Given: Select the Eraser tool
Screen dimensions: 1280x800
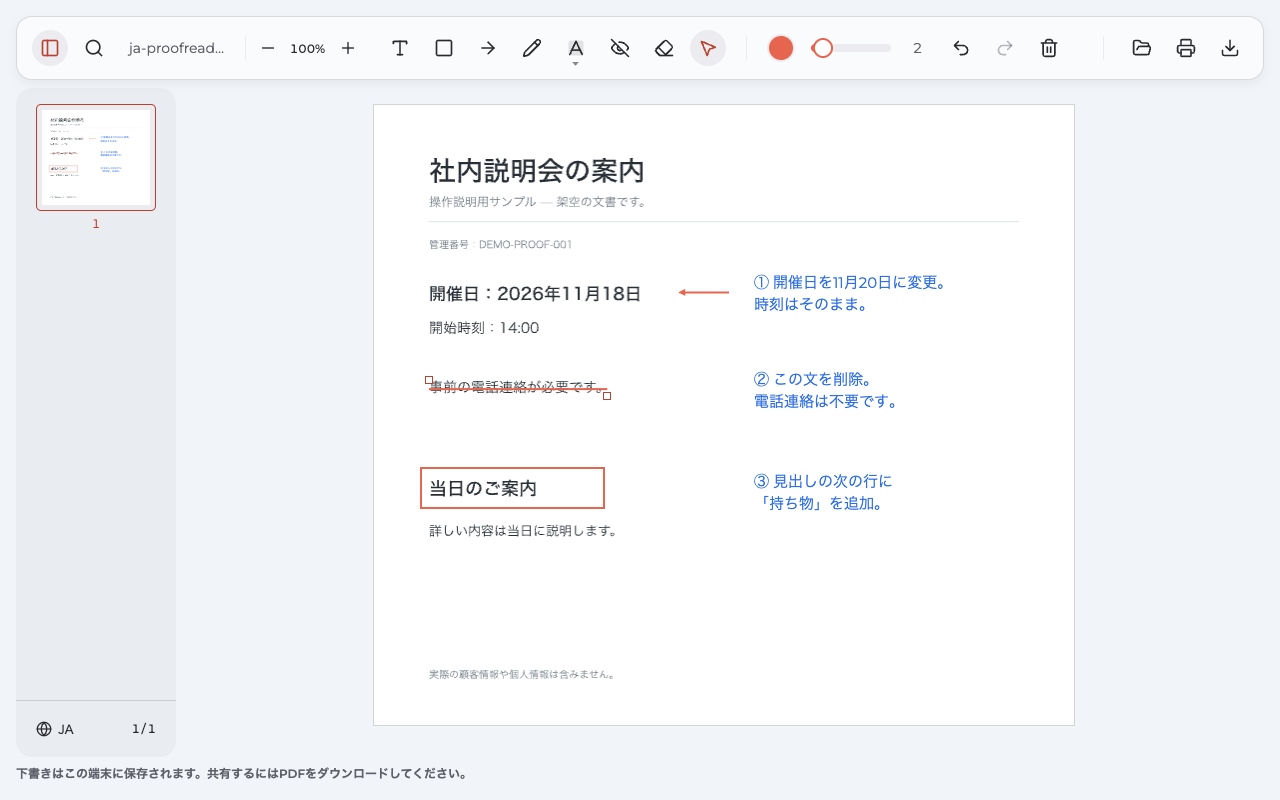Looking at the screenshot, I should pos(664,48).
